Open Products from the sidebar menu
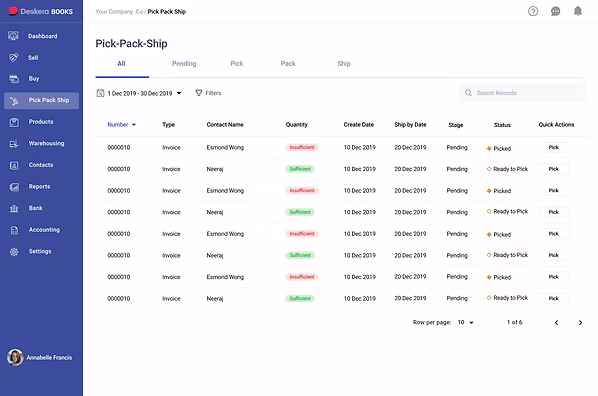 pyautogui.click(x=41, y=122)
